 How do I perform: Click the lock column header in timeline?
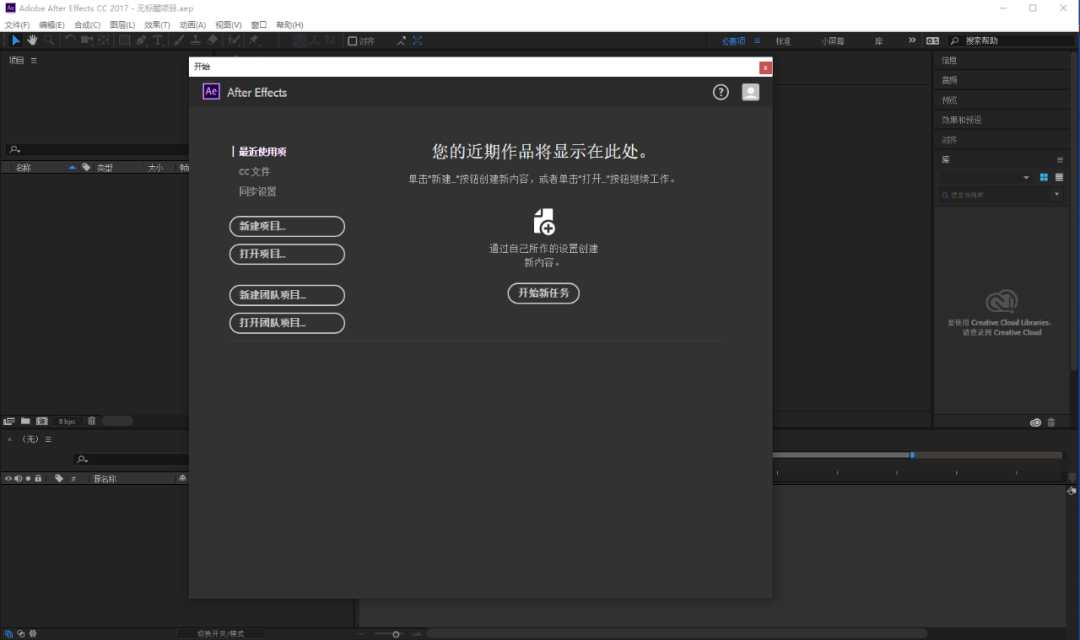coord(38,478)
